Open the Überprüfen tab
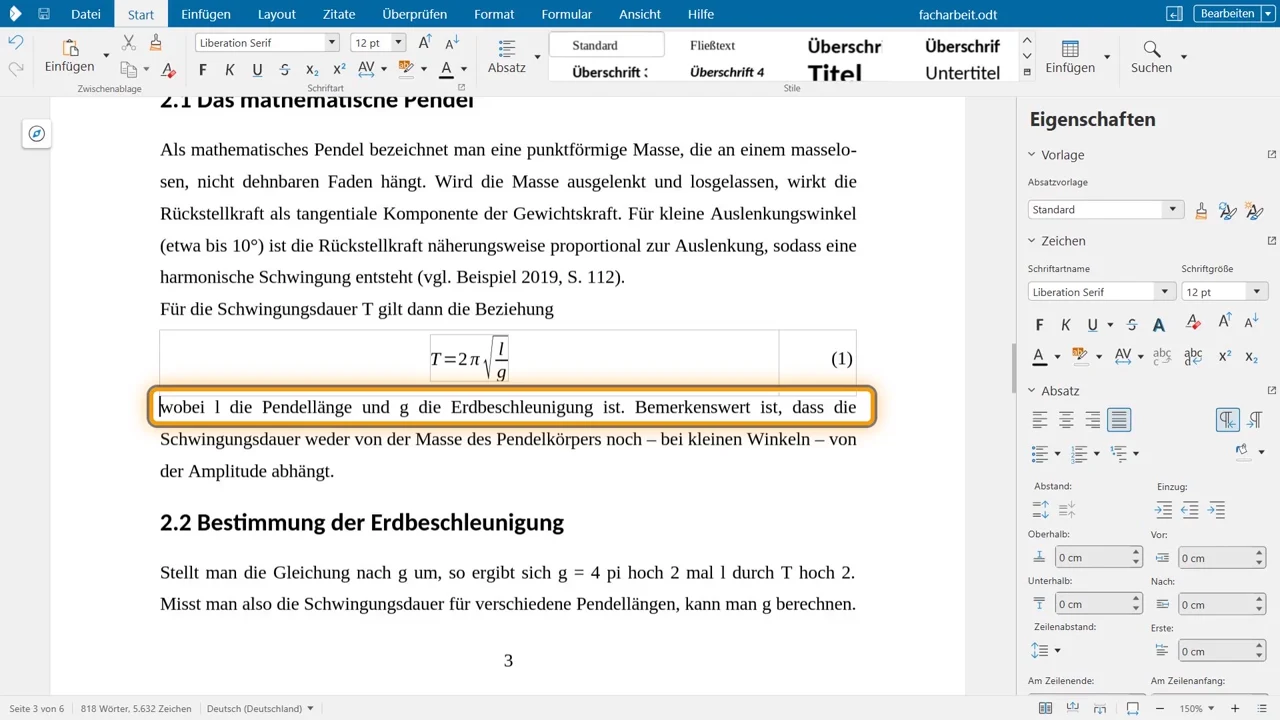 tap(415, 14)
